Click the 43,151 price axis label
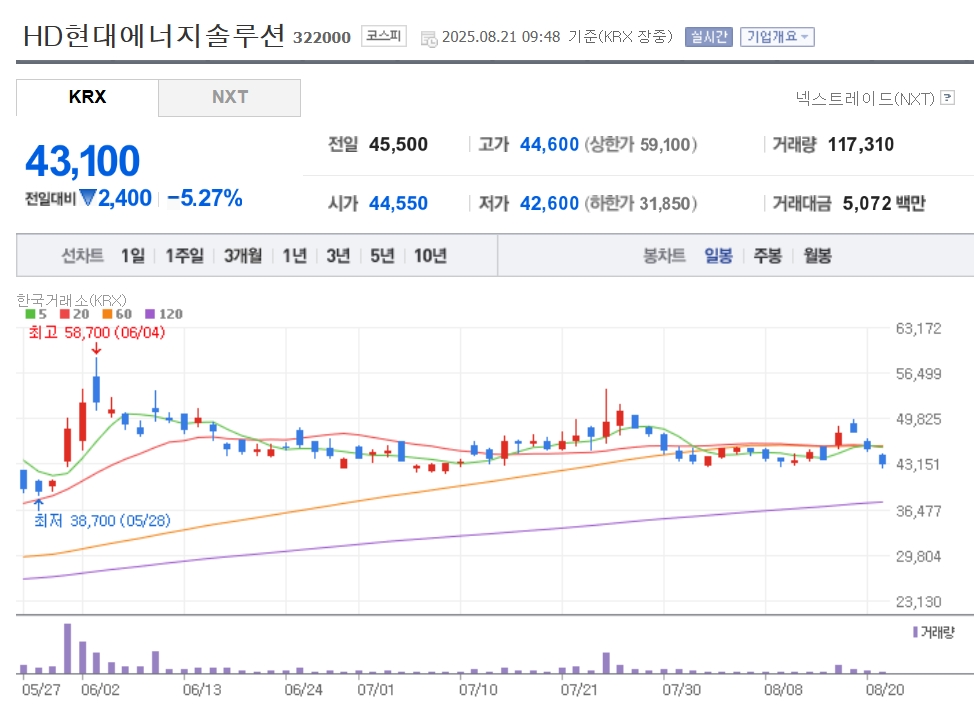This screenshot has width=974, height=713. [918, 464]
